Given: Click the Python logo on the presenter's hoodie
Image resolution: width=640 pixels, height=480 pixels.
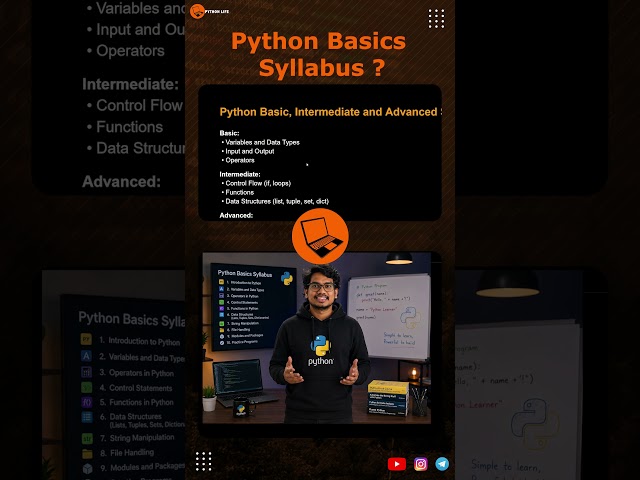Looking at the screenshot, I should pos(320,345).
